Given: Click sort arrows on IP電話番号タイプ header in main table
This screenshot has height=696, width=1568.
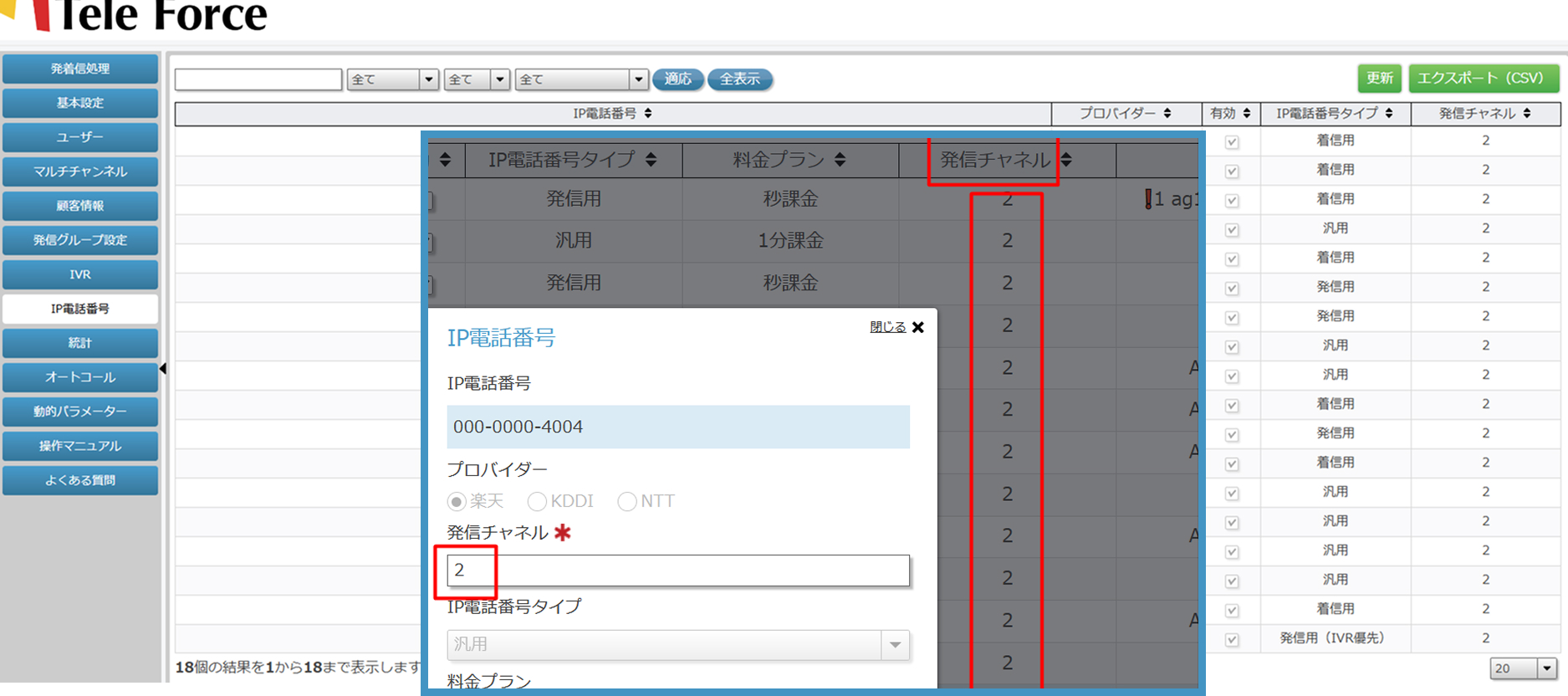Looking at the screenshot, I should point(1389,114).
